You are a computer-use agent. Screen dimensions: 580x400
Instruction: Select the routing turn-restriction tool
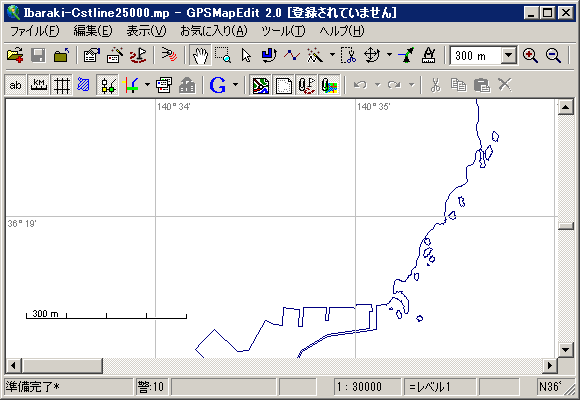click(x=406, y=56)
